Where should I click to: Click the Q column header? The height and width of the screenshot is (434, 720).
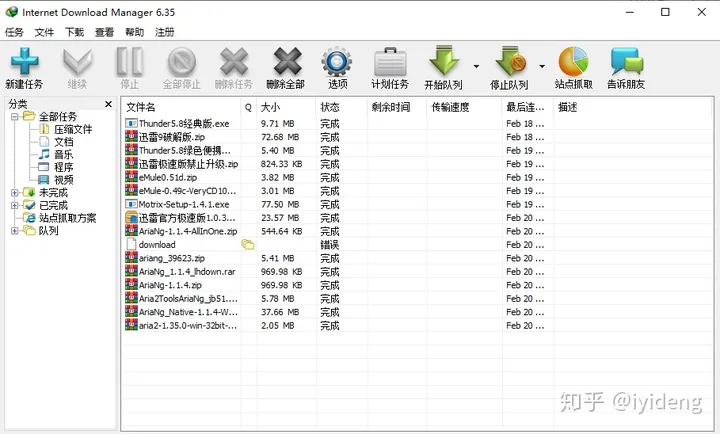point(248,107)
